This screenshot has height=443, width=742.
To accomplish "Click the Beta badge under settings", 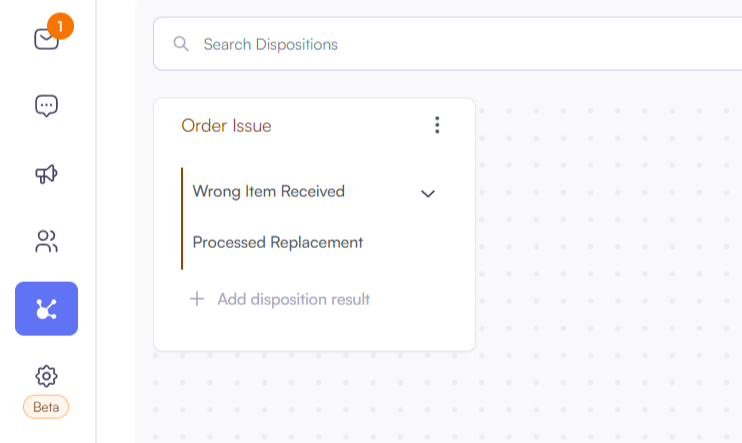I will 46,407.
